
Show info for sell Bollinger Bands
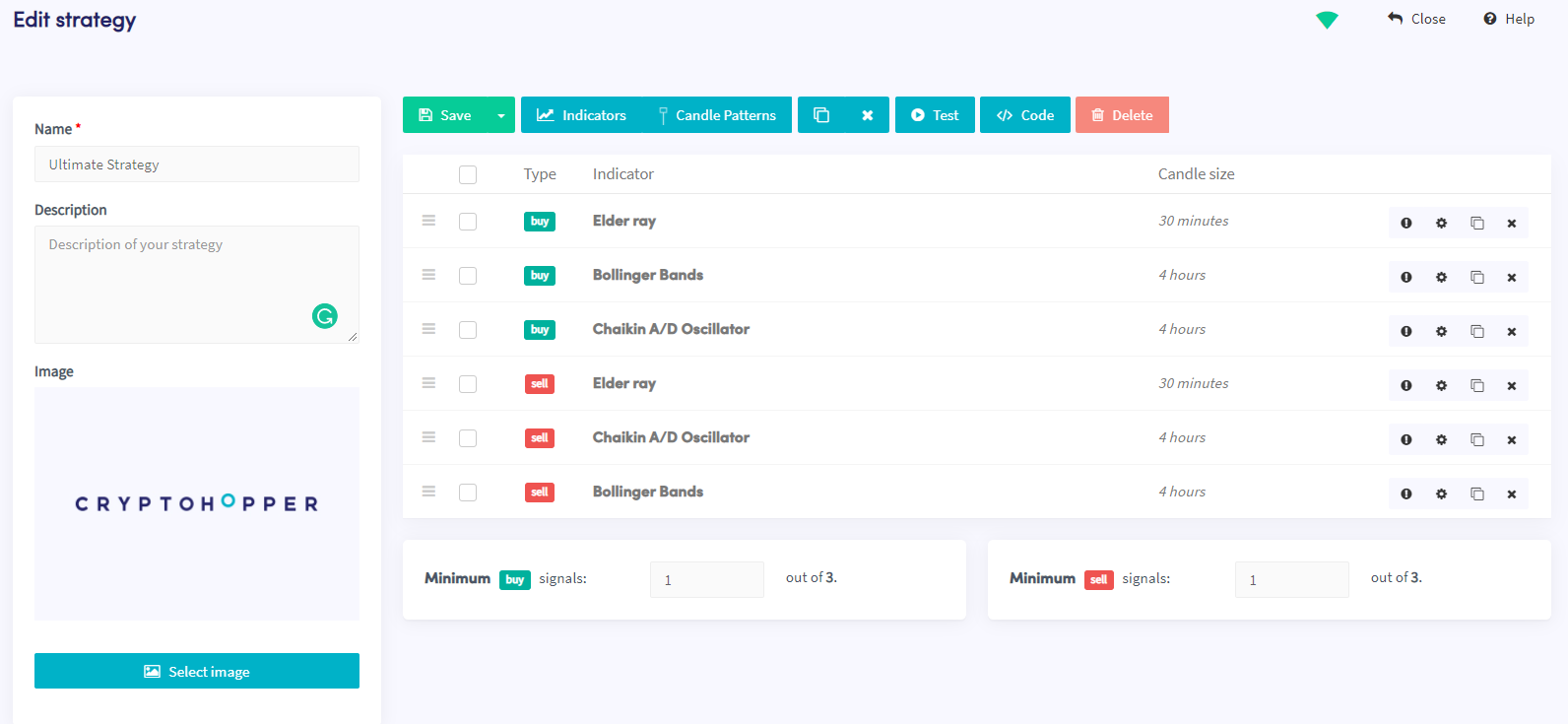tap(1406, 494)
